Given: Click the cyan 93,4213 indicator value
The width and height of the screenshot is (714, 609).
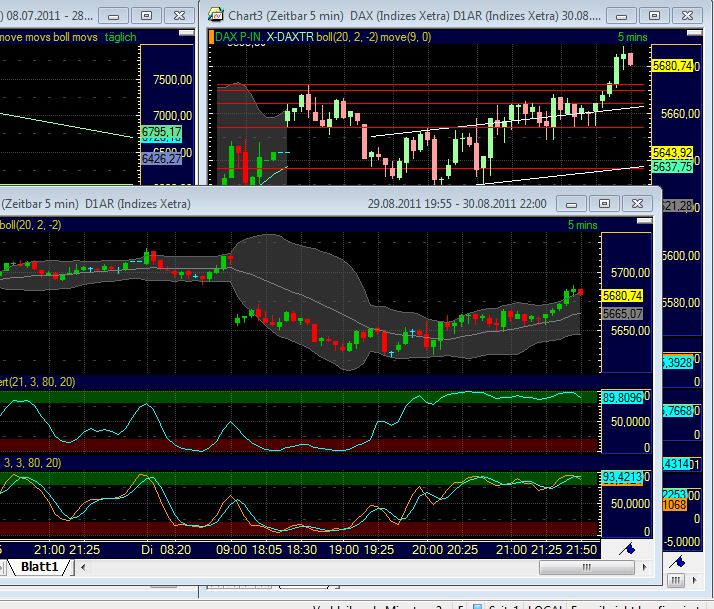Looking at the screenshot, I should tap(622, 477).
